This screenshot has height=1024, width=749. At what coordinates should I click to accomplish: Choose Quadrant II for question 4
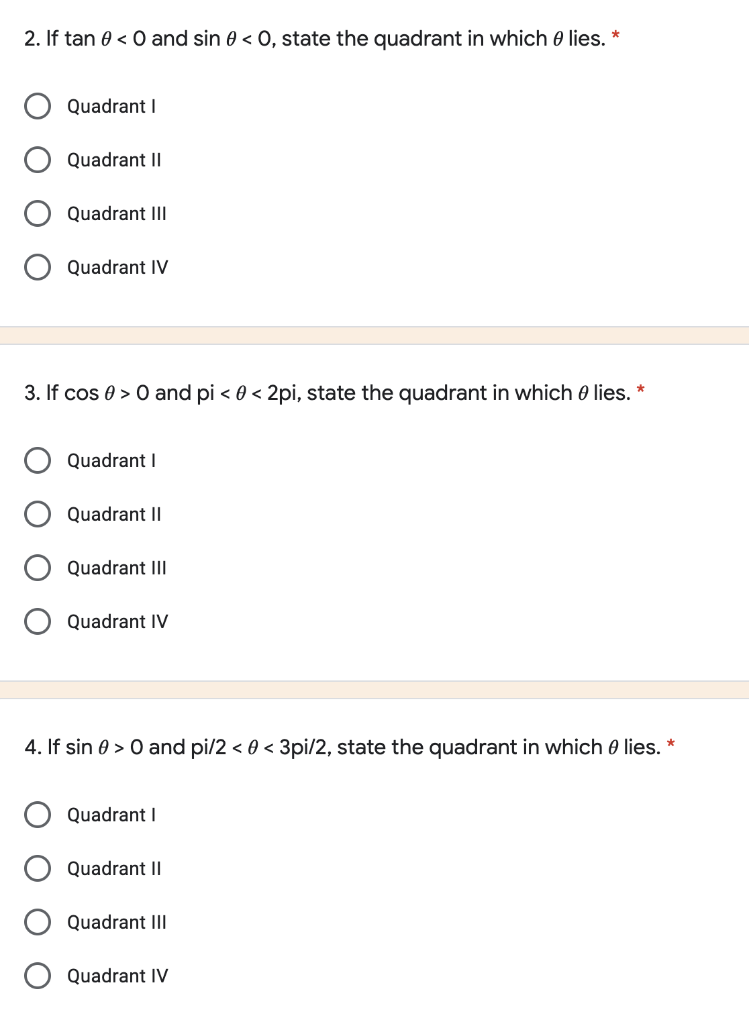pyautogui.click(x=37, y=868)
